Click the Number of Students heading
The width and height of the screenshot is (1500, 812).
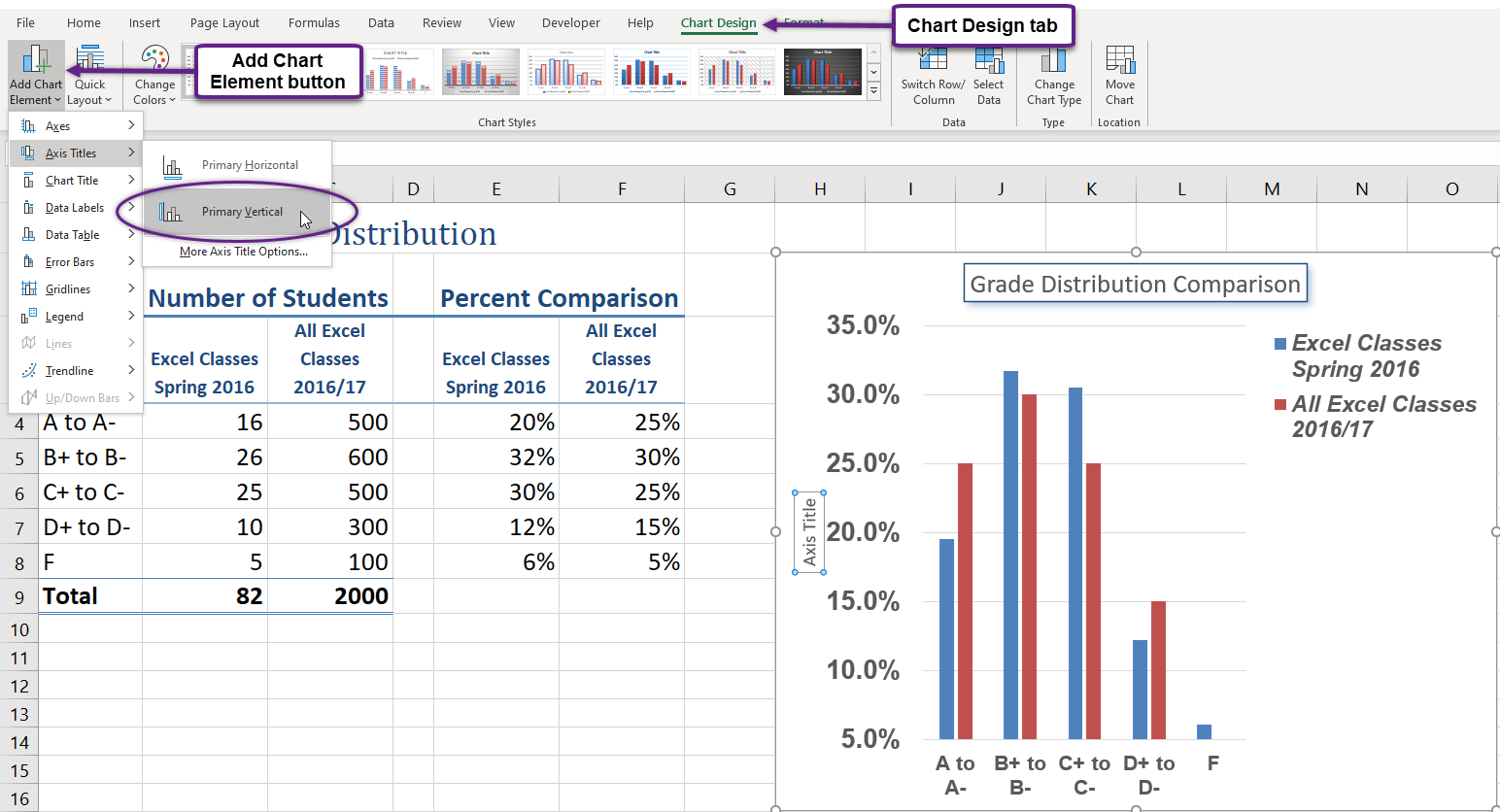pyautogui.click(x=268, y=298)
